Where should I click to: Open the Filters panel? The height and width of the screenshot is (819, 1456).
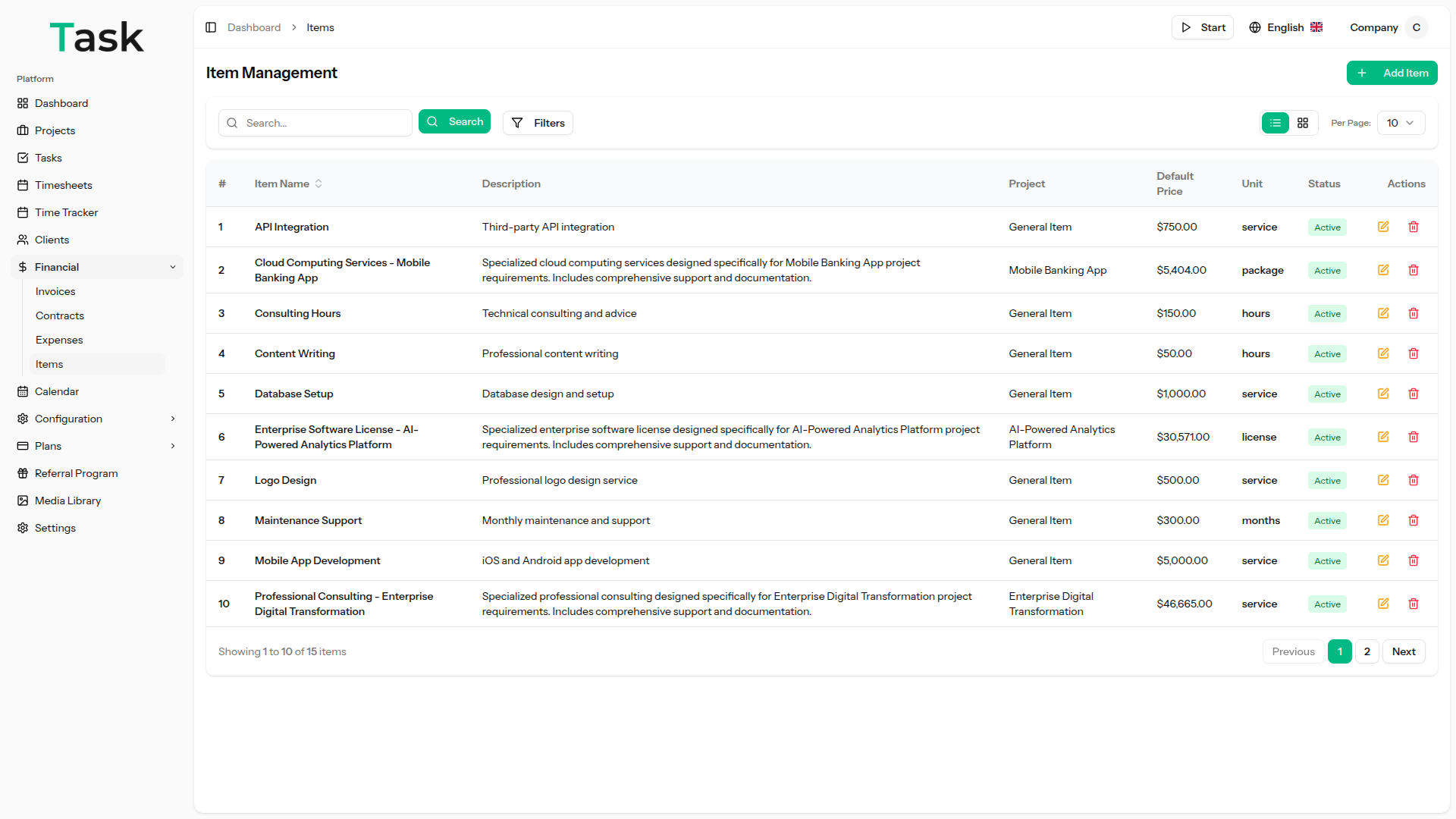(538, 123)
